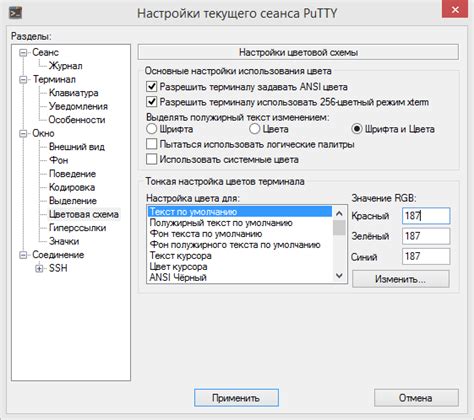Open the Значки section
This screenshot has width=474, height=420.
(x=64, y=241)
